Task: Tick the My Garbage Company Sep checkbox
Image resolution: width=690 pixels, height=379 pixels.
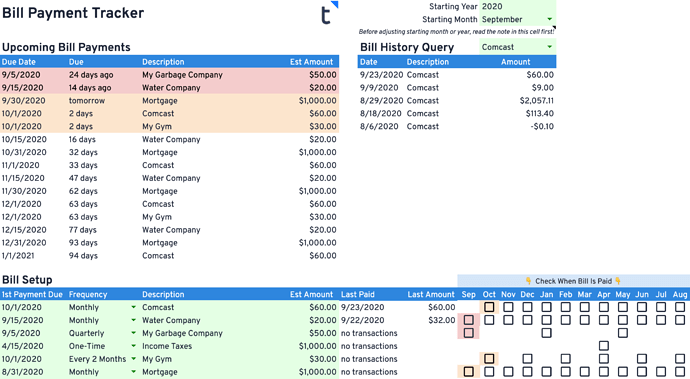Action: click(469, 333)
